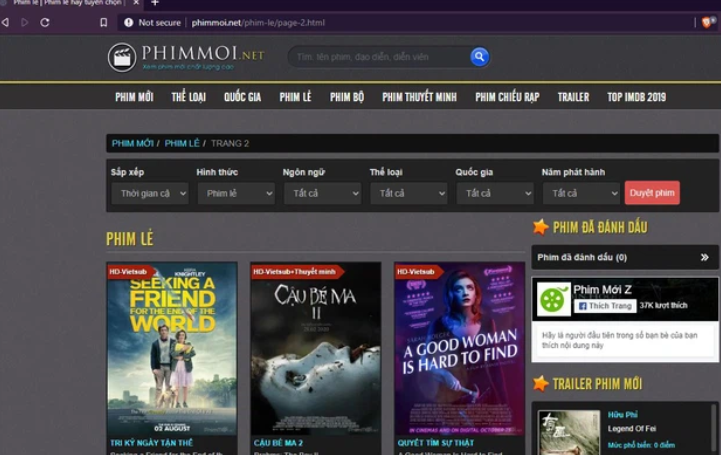Image resolution: width=721 pixels, height=455 pixels.
Task: Open the Quốc gia filter dropdown
Action: (x=494, y=193)
